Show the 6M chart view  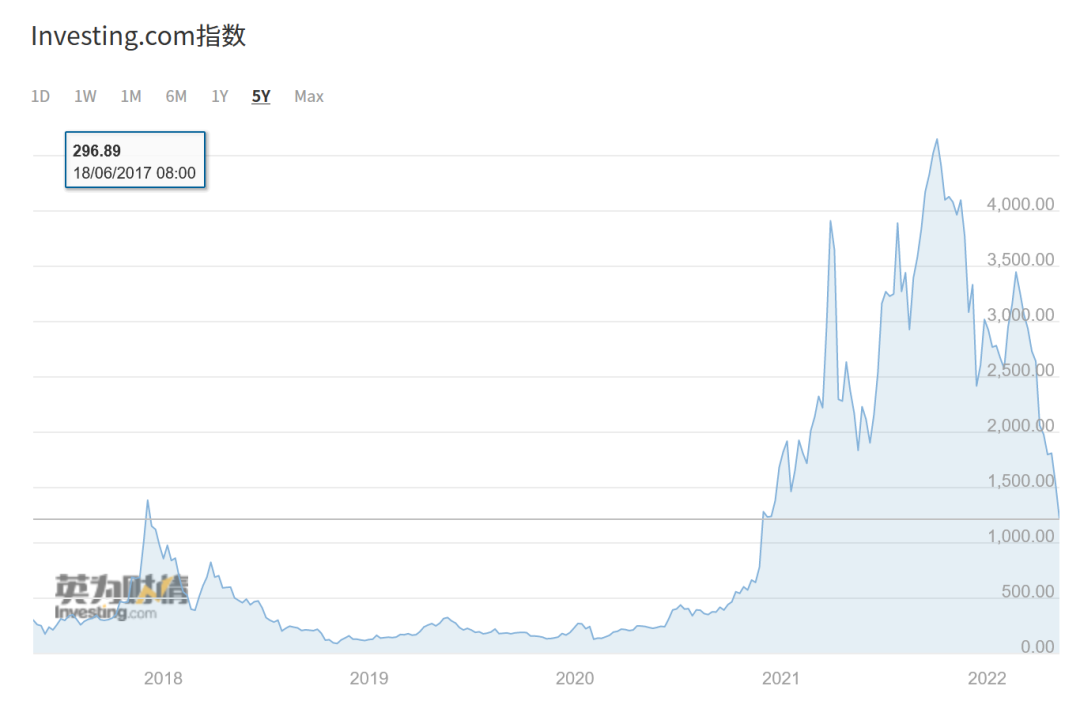(x=176, y=96)
